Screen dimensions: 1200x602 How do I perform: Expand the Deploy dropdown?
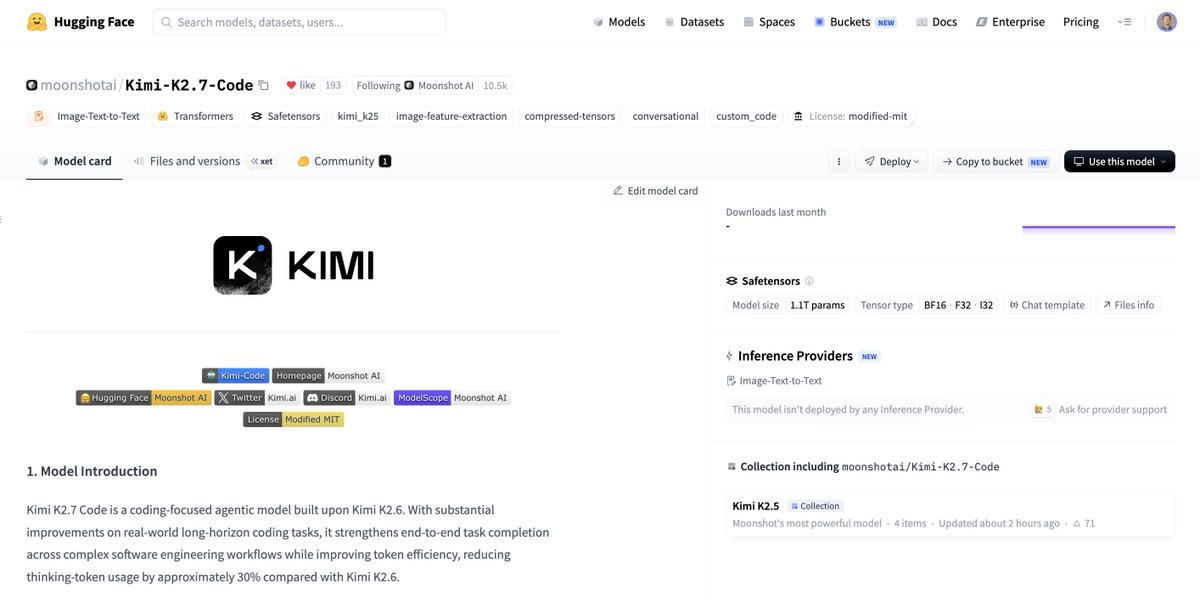click(x=892, y=161)
